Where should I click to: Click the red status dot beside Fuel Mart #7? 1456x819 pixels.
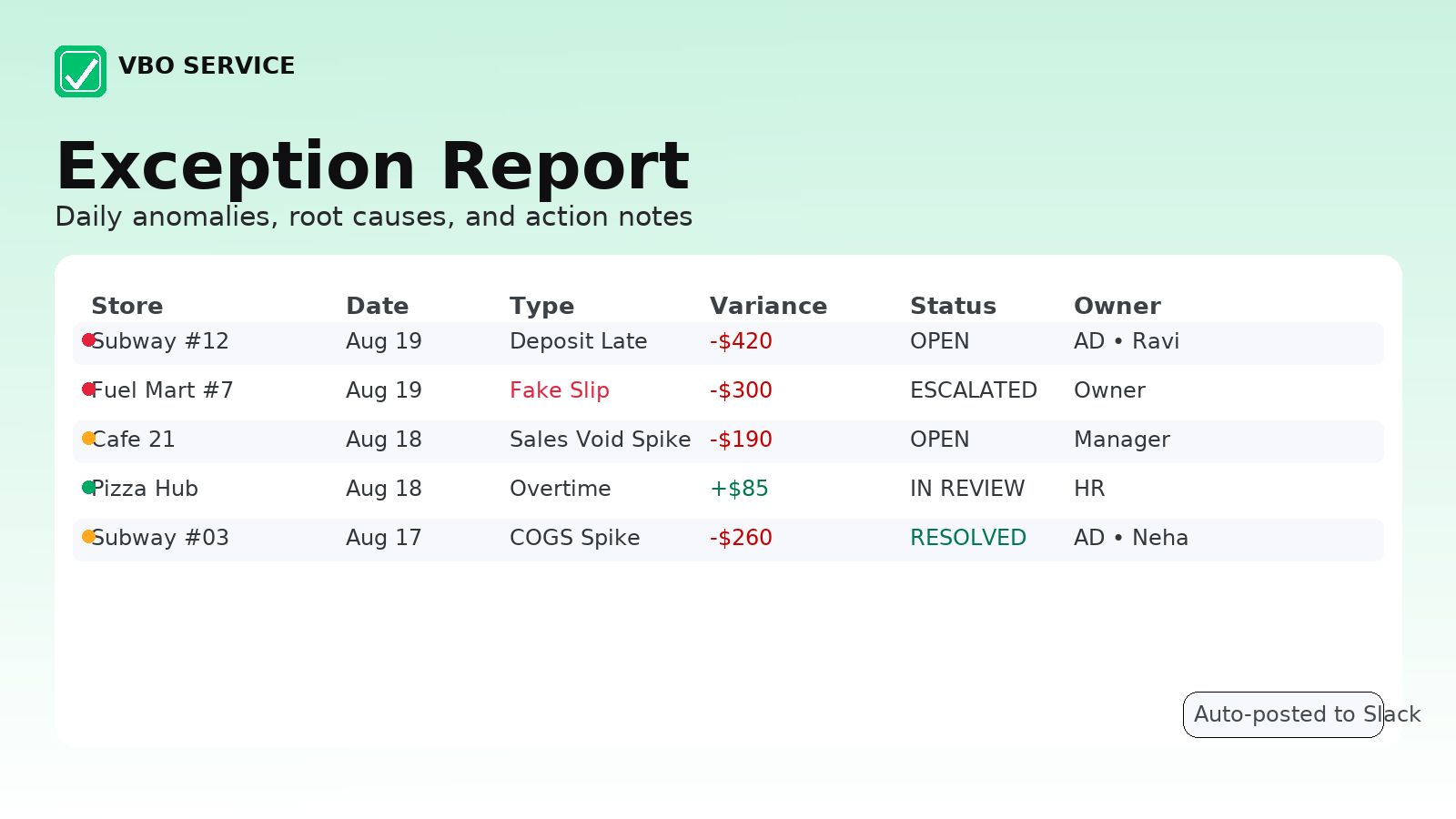pyautogui.click(x=89, y=389)
